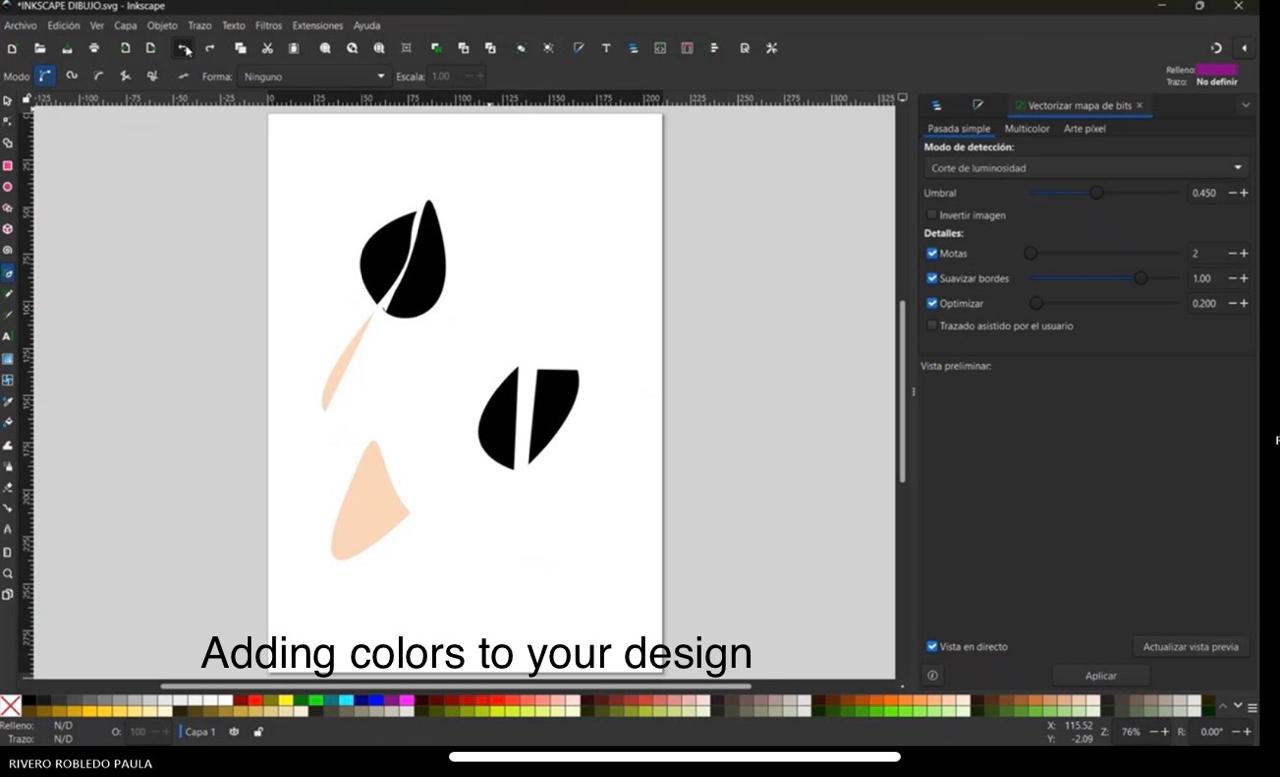
Task: Open the Forma Ninguno dropdown
Action: click(x=313, y=76)
